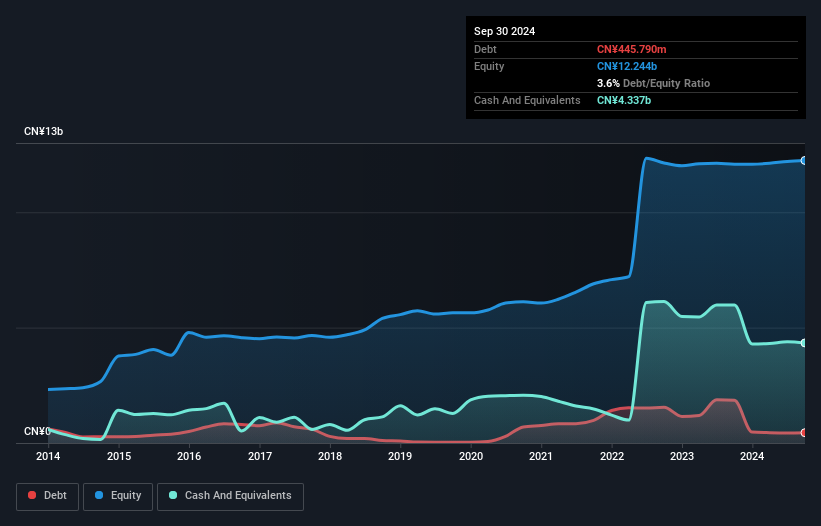Select the Debt endpoint marker on chart
Screen dimensions: 821x526
coord(804,433)
